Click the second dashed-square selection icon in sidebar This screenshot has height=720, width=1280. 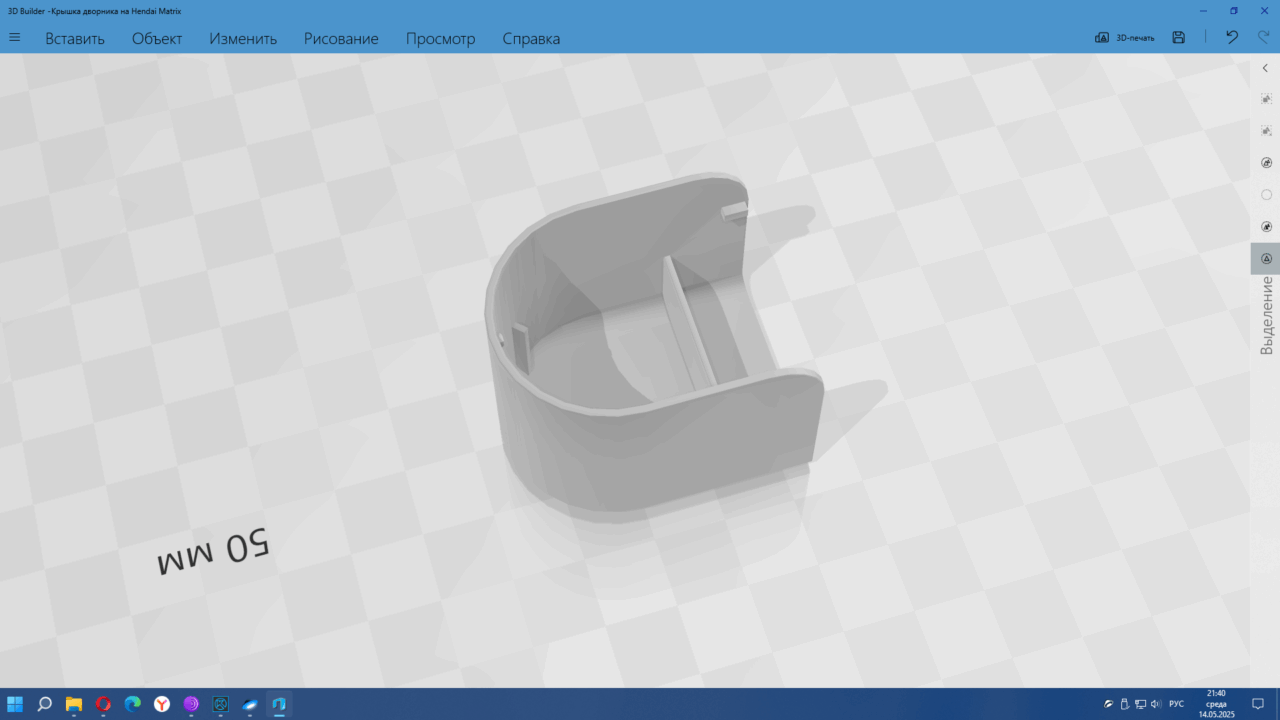pos(1266,131)
